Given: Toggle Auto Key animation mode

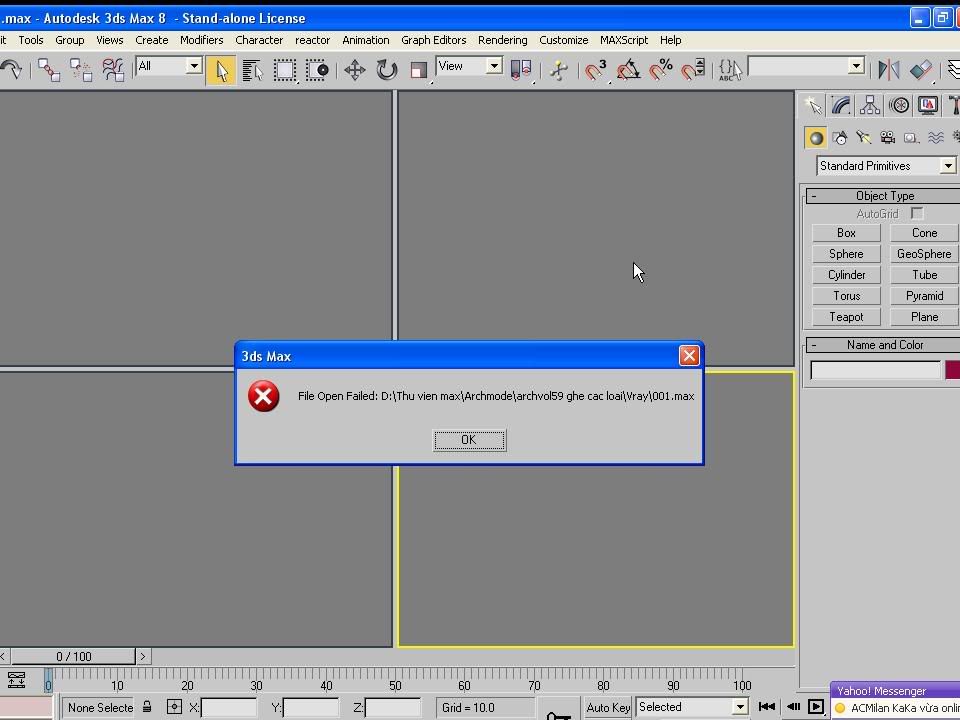Looking at the screenshot, I should pyautogui.click(x=608, y=708).
